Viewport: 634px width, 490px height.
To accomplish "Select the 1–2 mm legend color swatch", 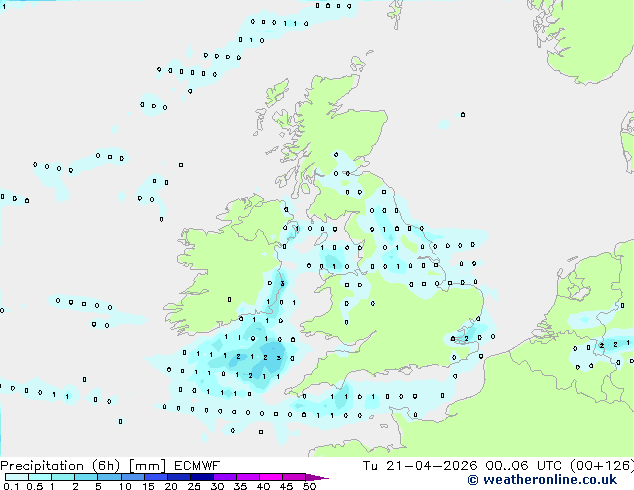I will point(63,477).
